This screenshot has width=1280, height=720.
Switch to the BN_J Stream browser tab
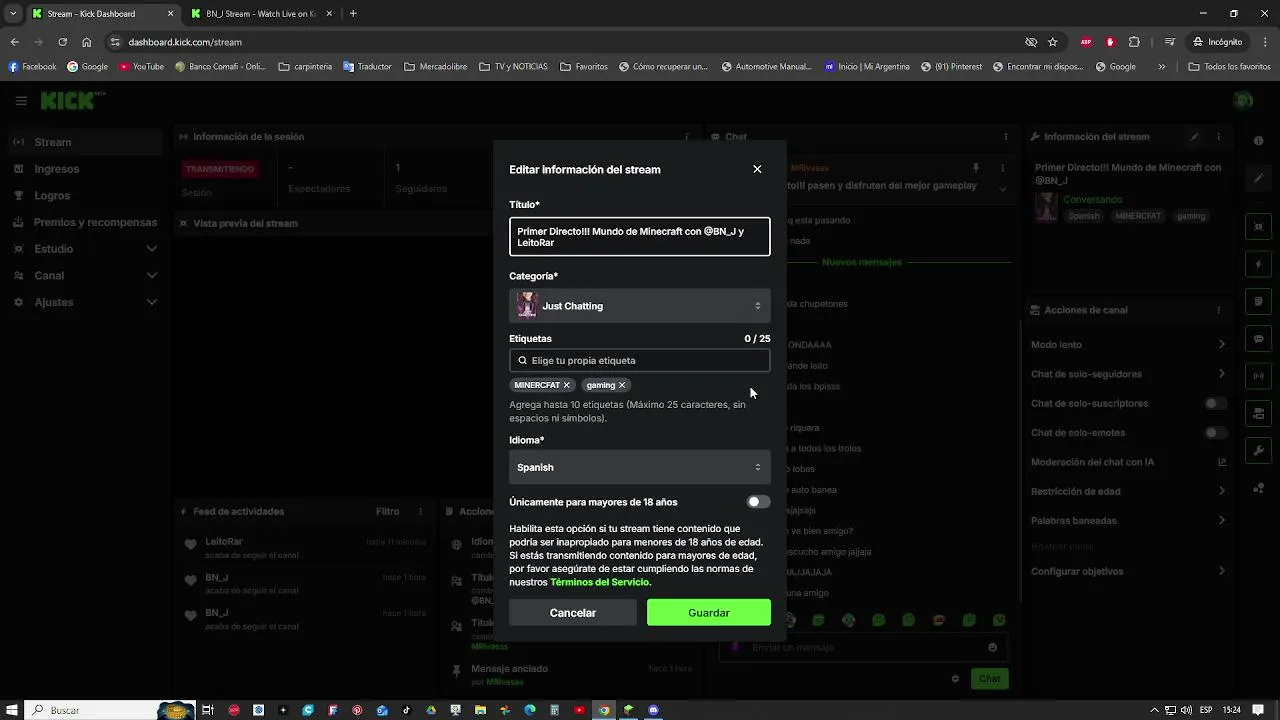click(260, 14)
